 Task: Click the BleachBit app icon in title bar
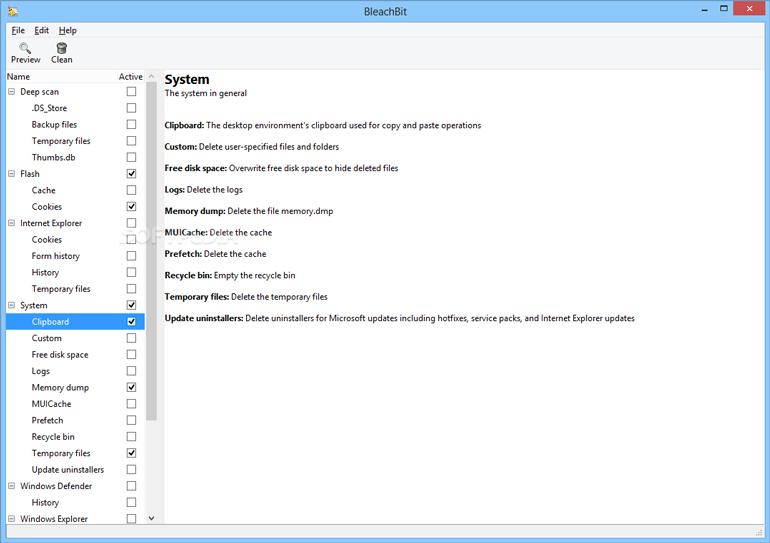click(13, 11)
